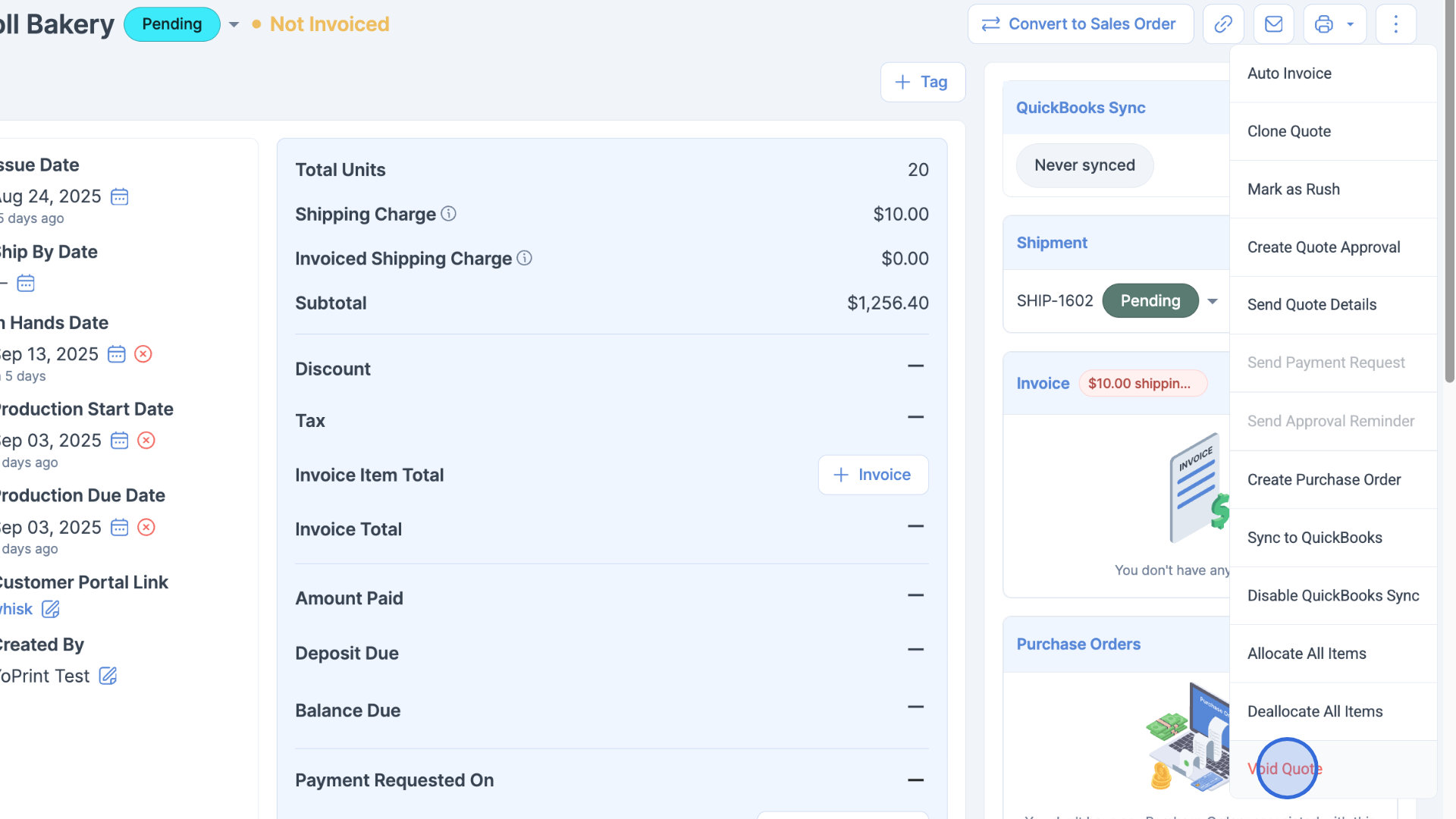Open calendar picker for Ship By Date
Screen dimensions: 1456x819
(x=26, y=284)
